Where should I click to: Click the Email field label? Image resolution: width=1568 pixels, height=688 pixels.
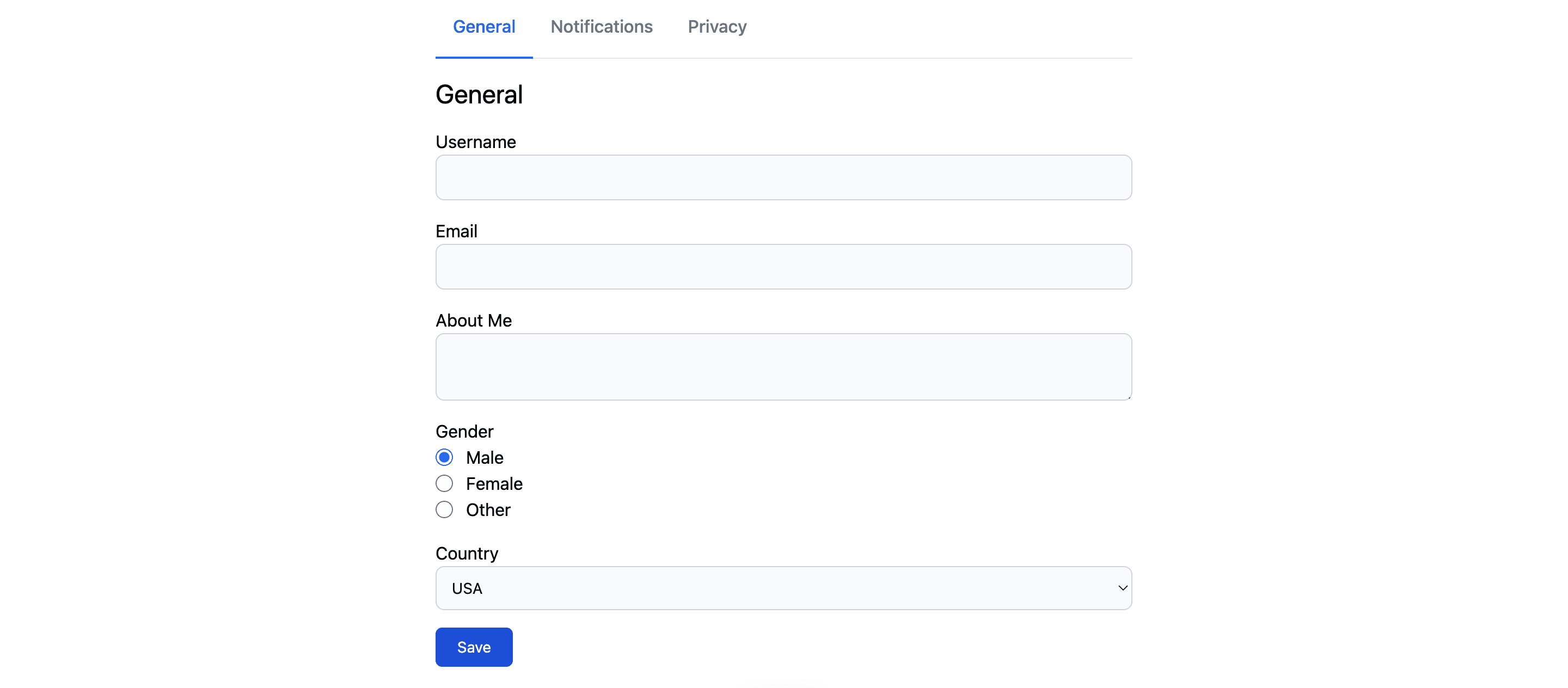[x=456, y=231]
